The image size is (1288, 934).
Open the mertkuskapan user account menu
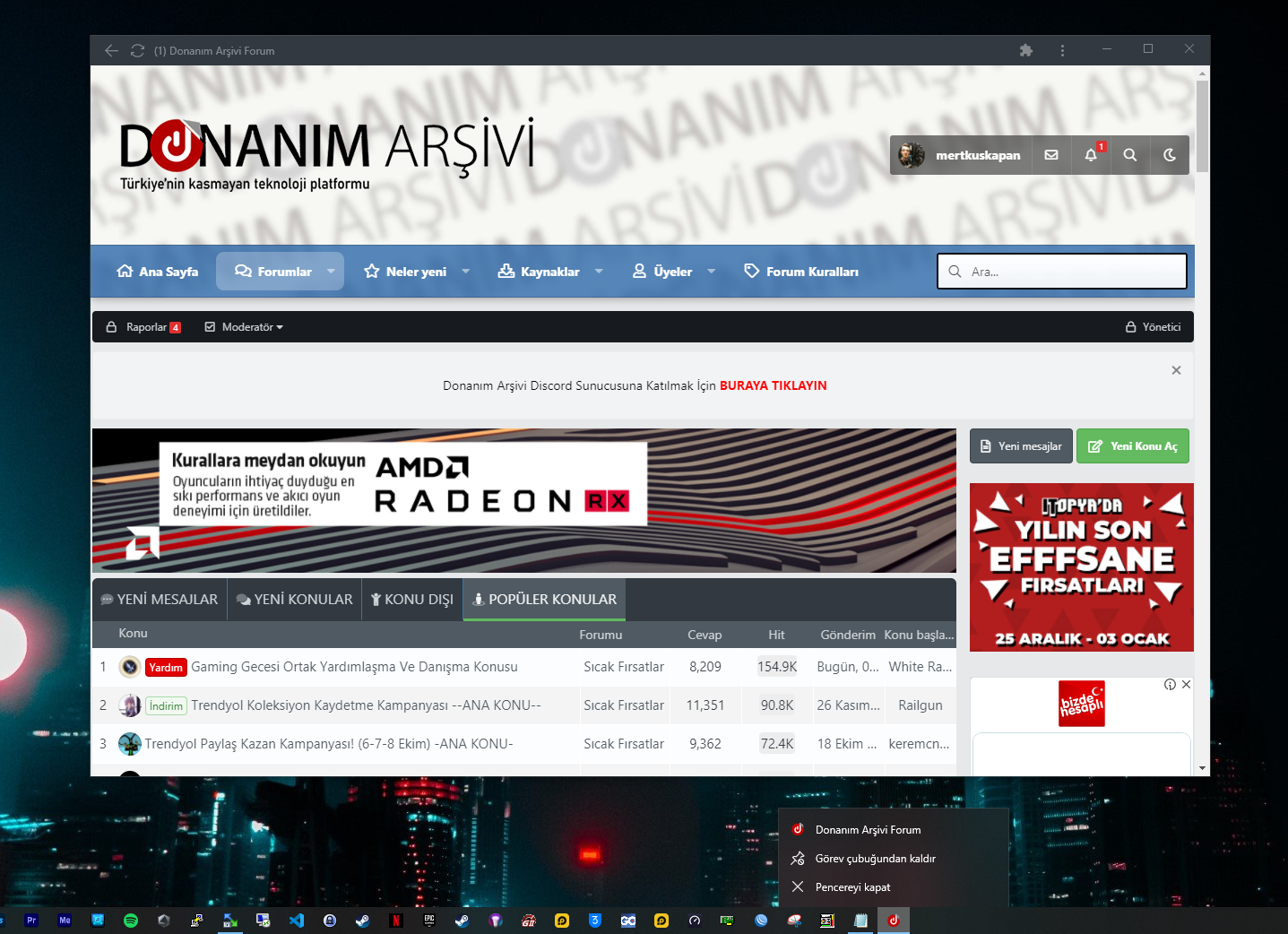(x=961, y=155)
